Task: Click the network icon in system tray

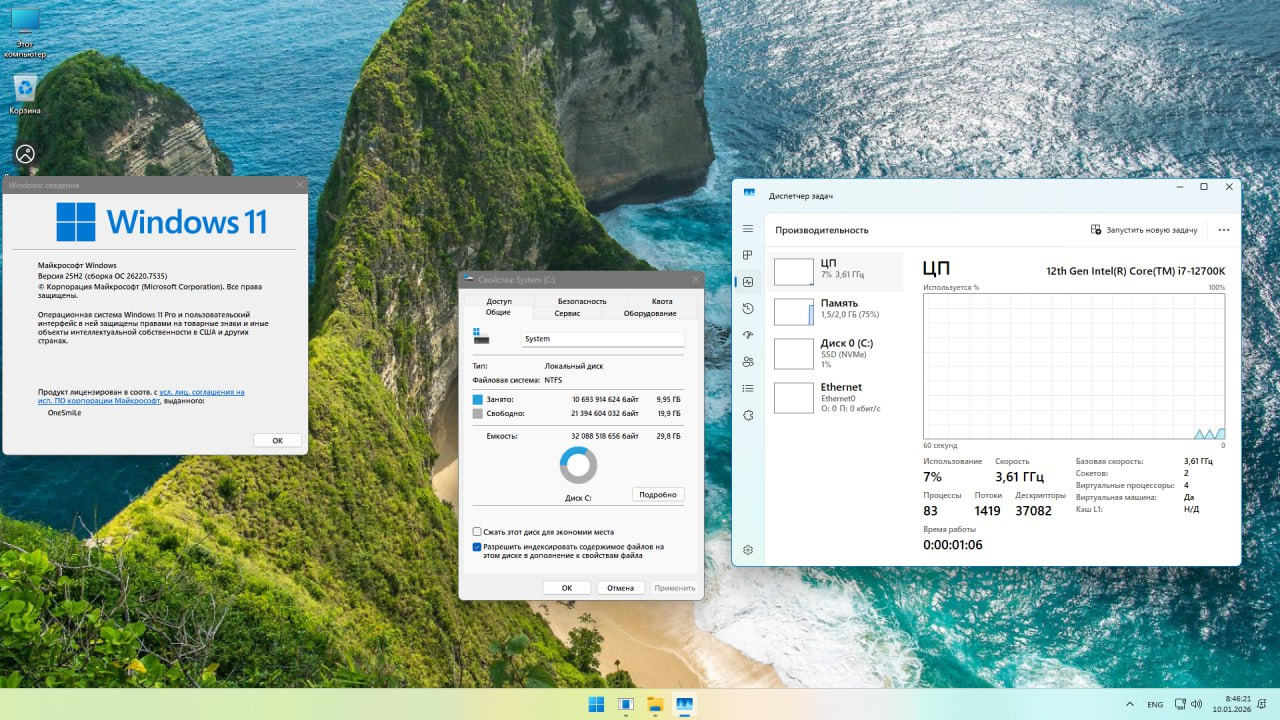Action: [x=1181, y=704]
